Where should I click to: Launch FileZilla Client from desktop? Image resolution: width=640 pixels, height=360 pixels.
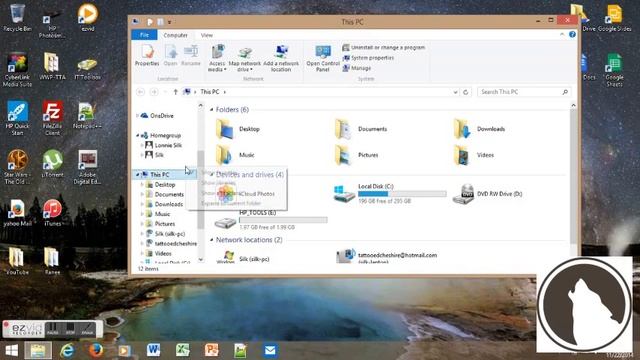pyautogui.click(x=52, y=118)
